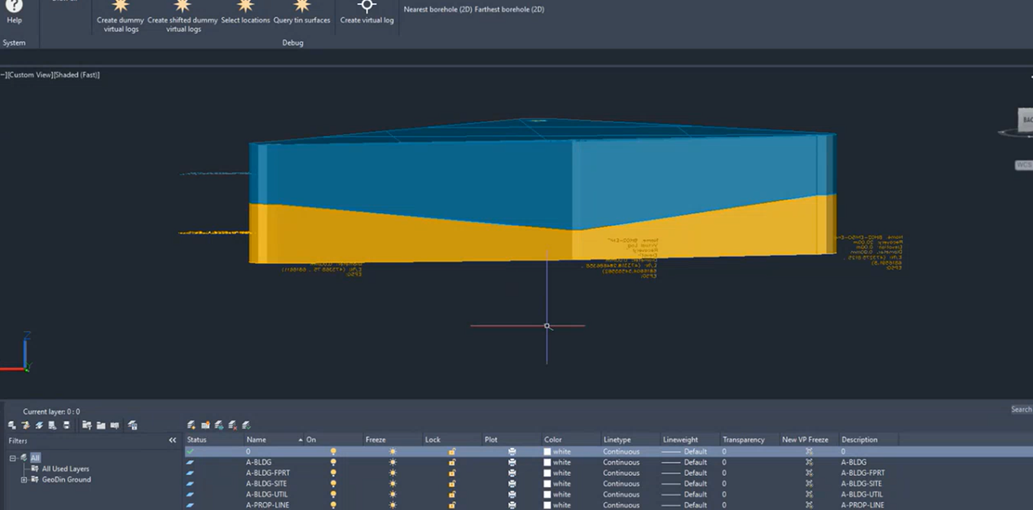1033x510 pixels.
Task: Click the Select locations debug icon
Action: coord(245,8)
